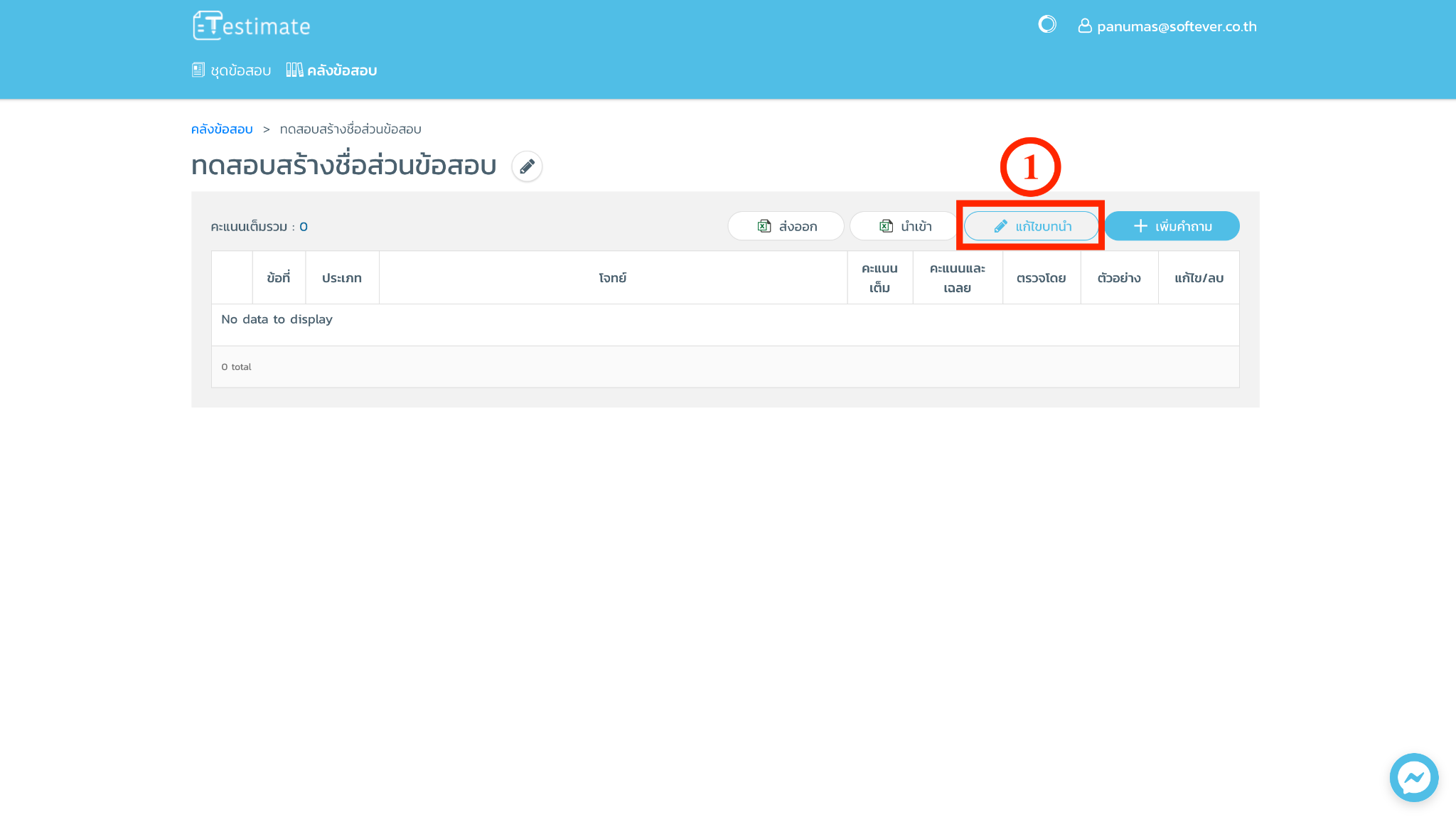Click the Testimate logo
1456x817 pixels.
click(x=251, y=26)
